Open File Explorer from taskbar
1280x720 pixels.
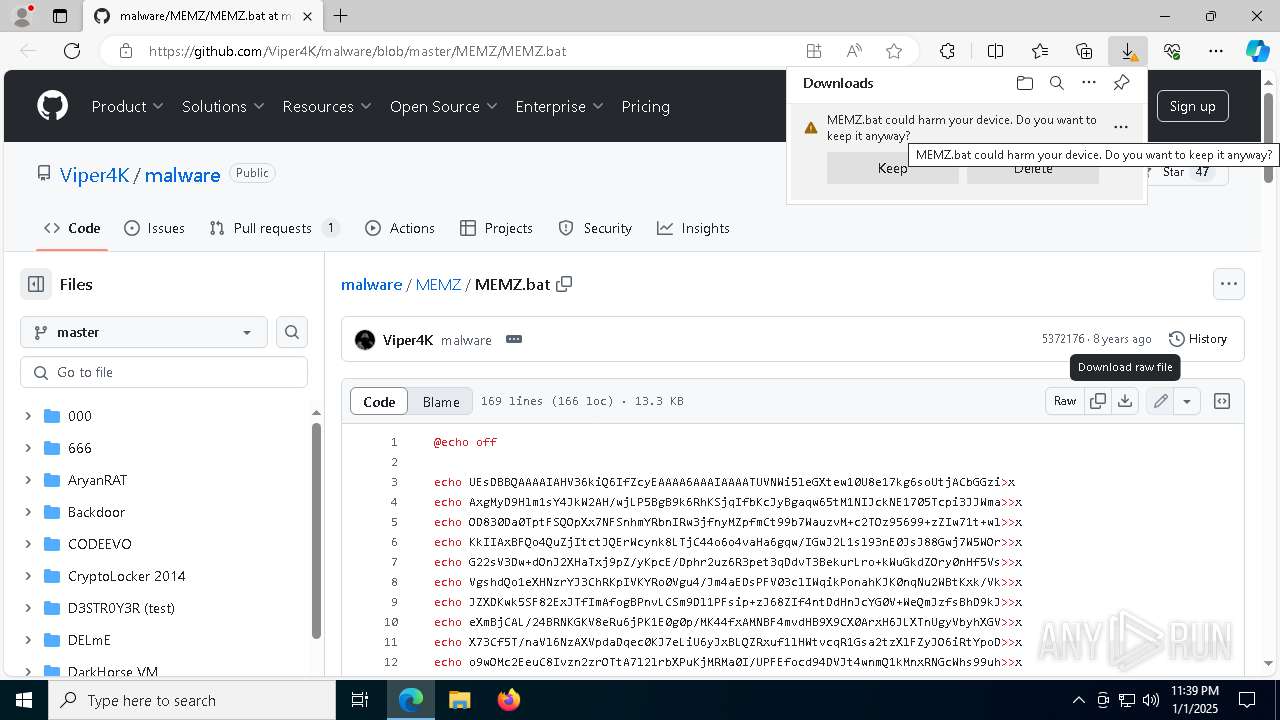pyautogui.click(x=459, y=700)
